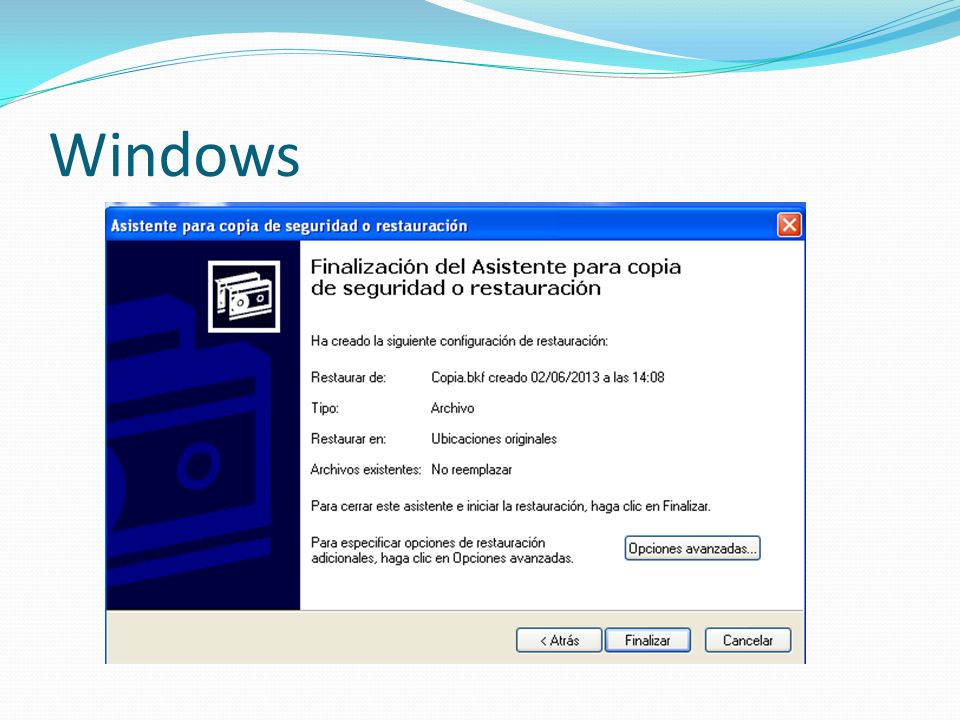Cancel the restore wizard with Cancelar
This screenshot has height=720, width=960.
pyautogui.click(x=748, y=640)
